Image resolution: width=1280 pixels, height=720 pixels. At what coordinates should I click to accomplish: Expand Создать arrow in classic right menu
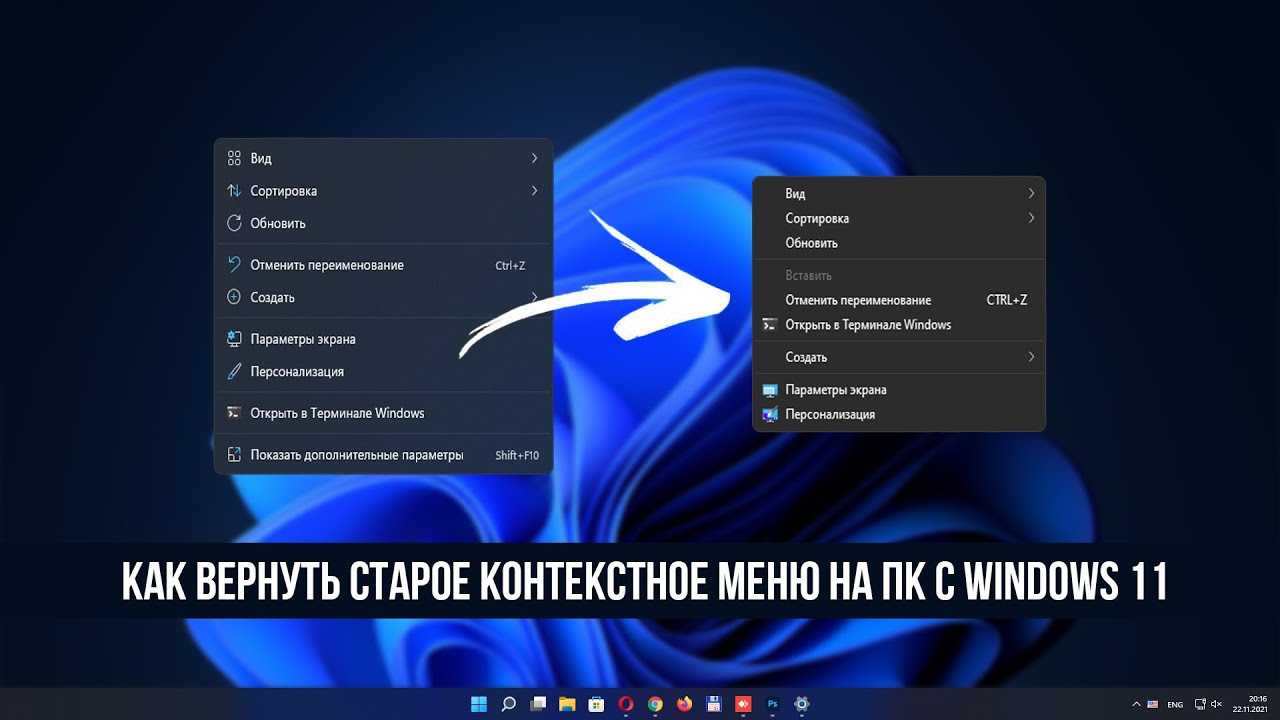pyautogui.click(x=1031, y=357)
